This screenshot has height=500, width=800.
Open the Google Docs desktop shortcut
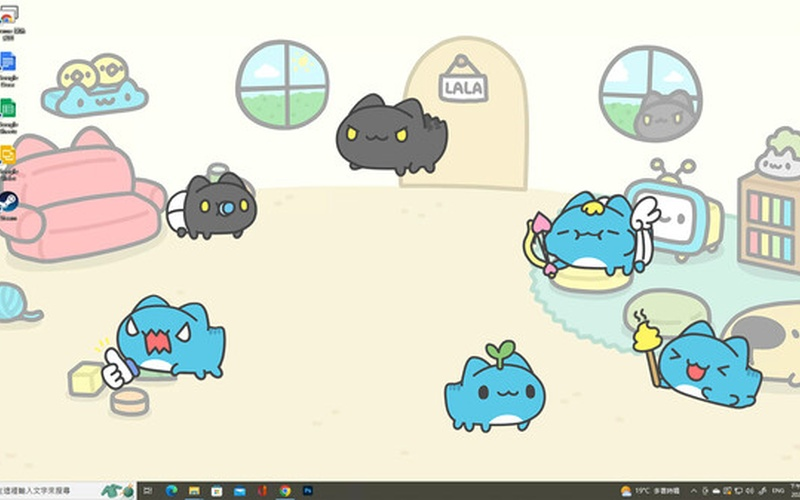[x=8, y=69]
